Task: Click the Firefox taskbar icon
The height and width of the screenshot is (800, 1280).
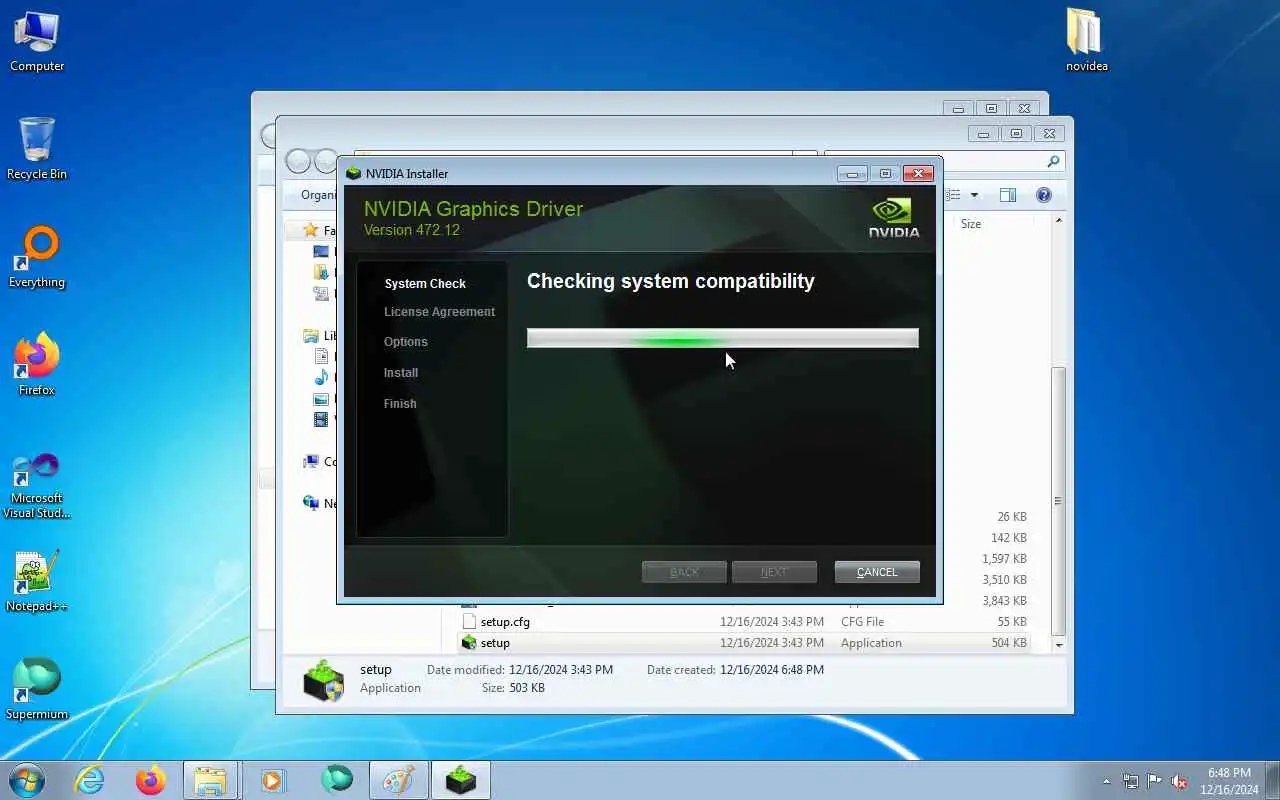Action: pyautogui.click(x=151, y=780)
